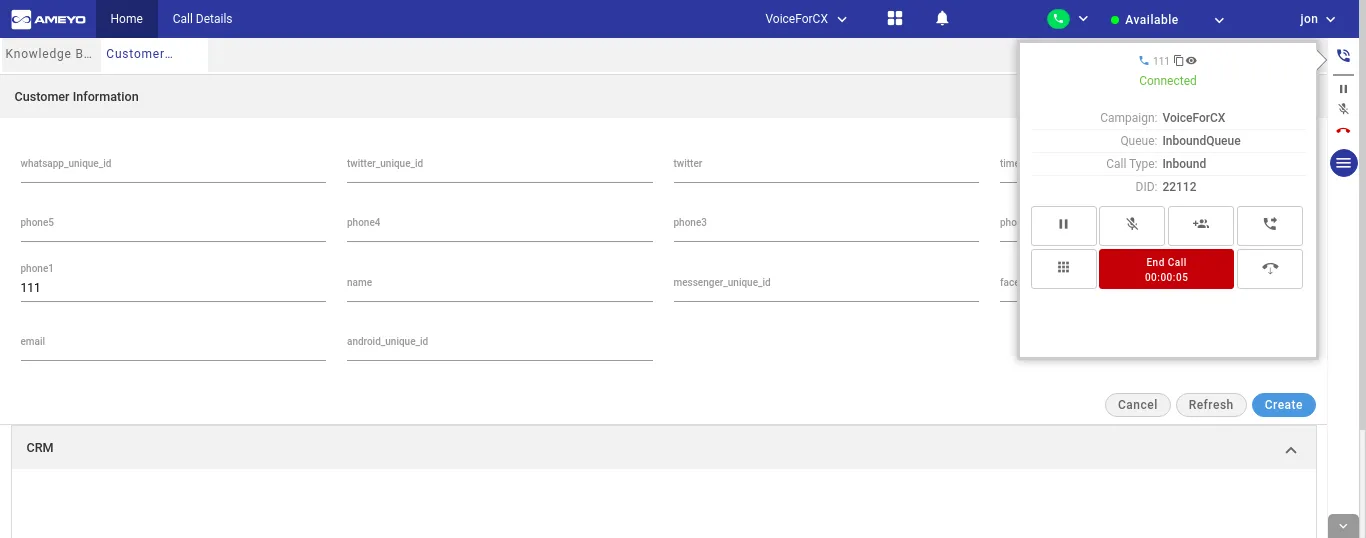Edit the phone1 field containing 111

pos(173,288)
